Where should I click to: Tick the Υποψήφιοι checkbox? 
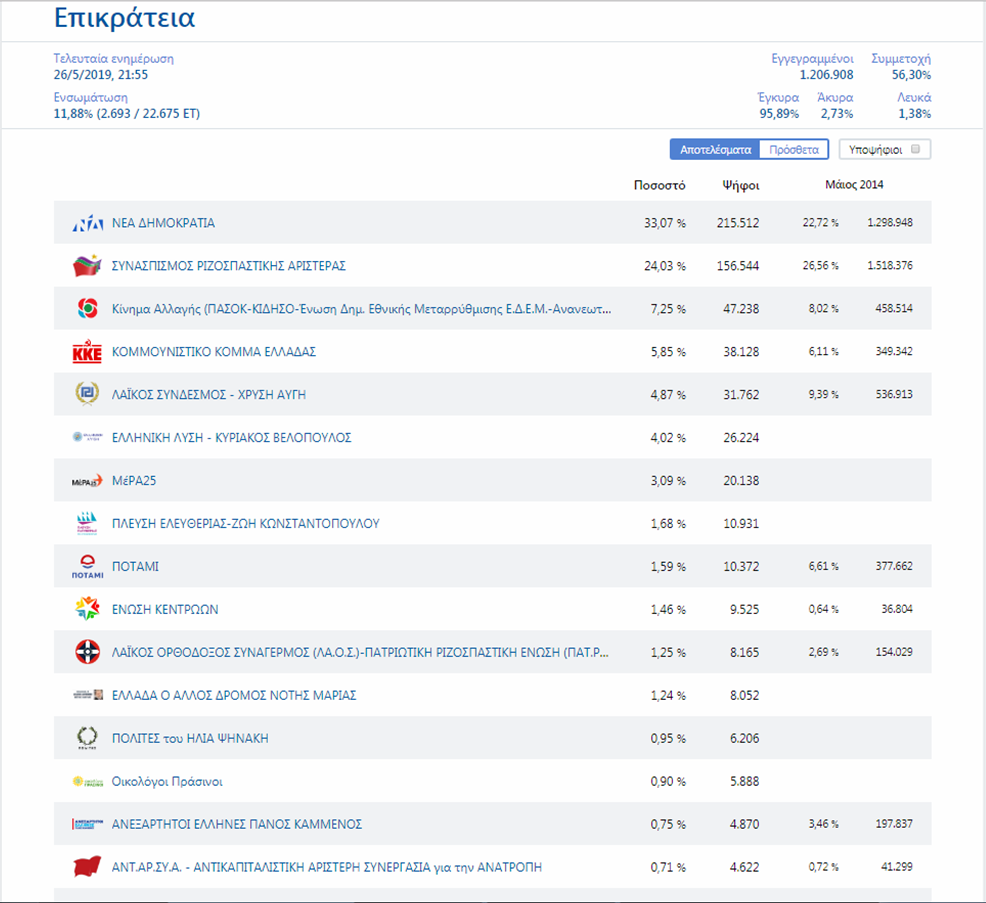pyautogui.click(x=916, y=149)
